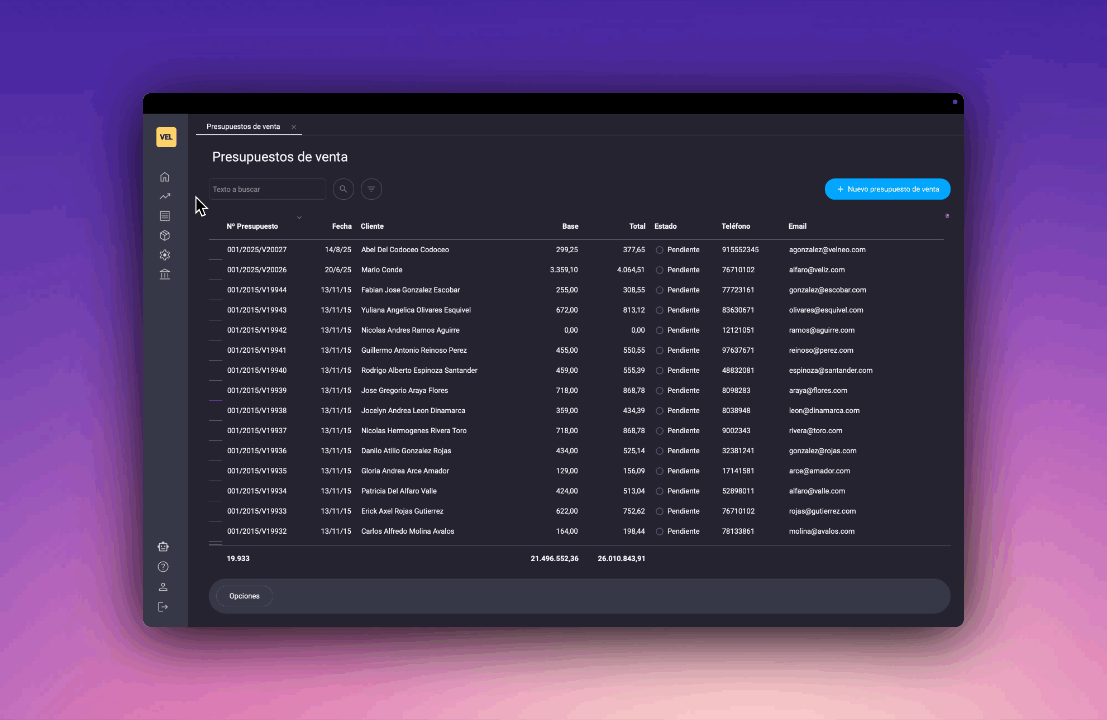
Task: Sort by the Estado column header
Action: pyautogui.click(x=666, y=227)
